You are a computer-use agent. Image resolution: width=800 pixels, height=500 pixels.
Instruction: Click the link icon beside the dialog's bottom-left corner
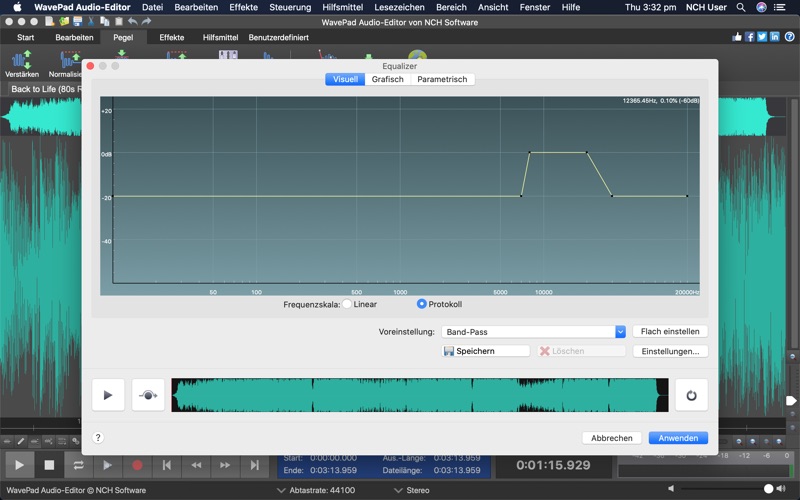pos(76,441)
